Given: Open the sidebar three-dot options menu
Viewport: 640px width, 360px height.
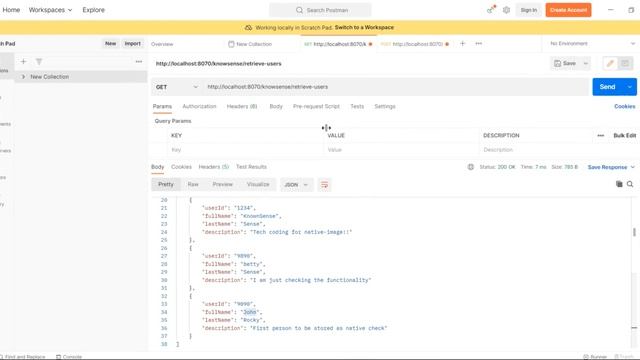Looking at the screenshot, I should tap(139, 62).
